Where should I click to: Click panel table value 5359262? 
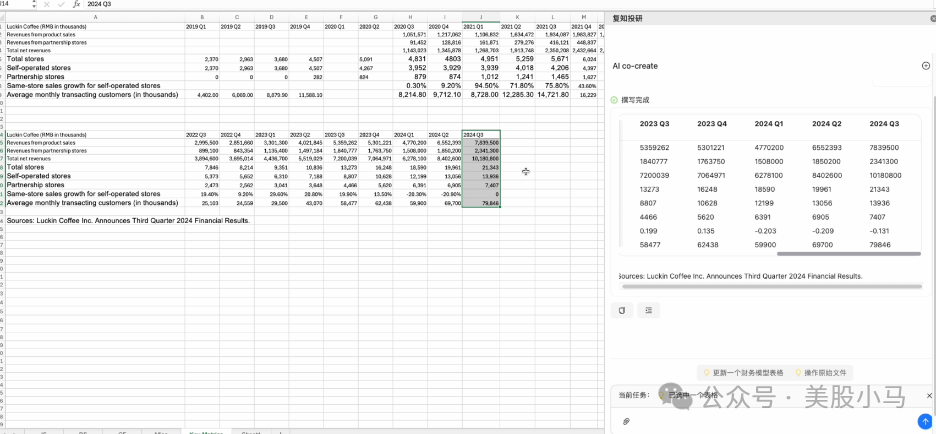tap(654, 148)
